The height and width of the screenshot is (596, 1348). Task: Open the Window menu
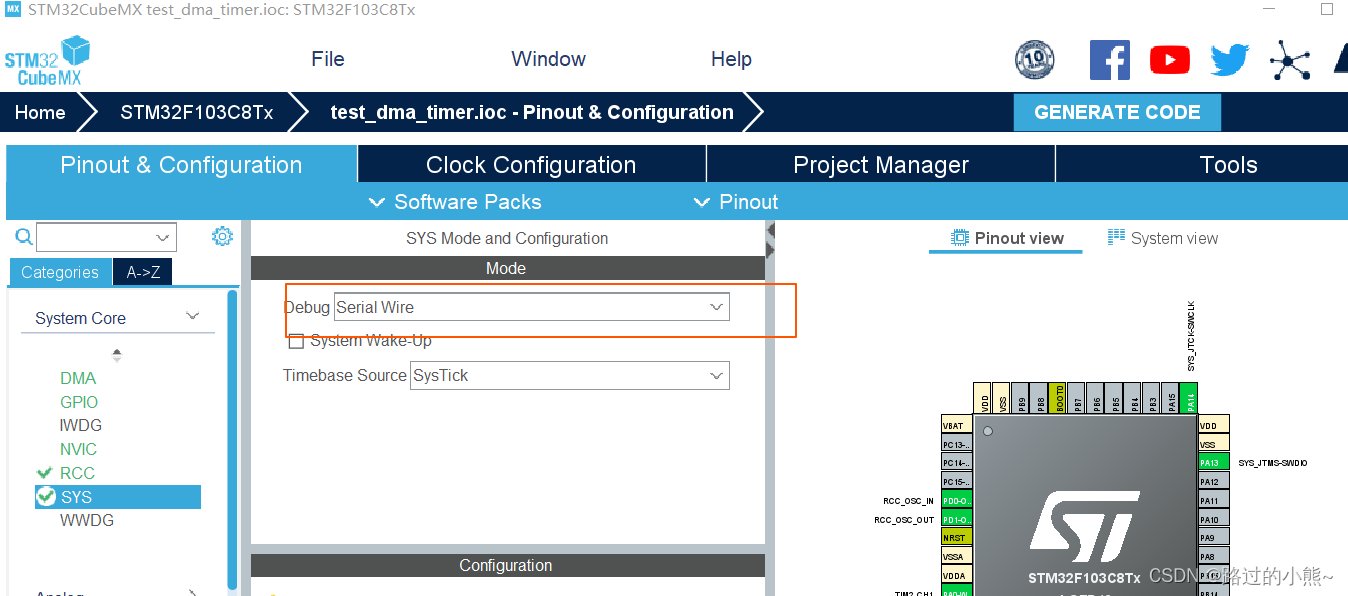pos(548,59)
